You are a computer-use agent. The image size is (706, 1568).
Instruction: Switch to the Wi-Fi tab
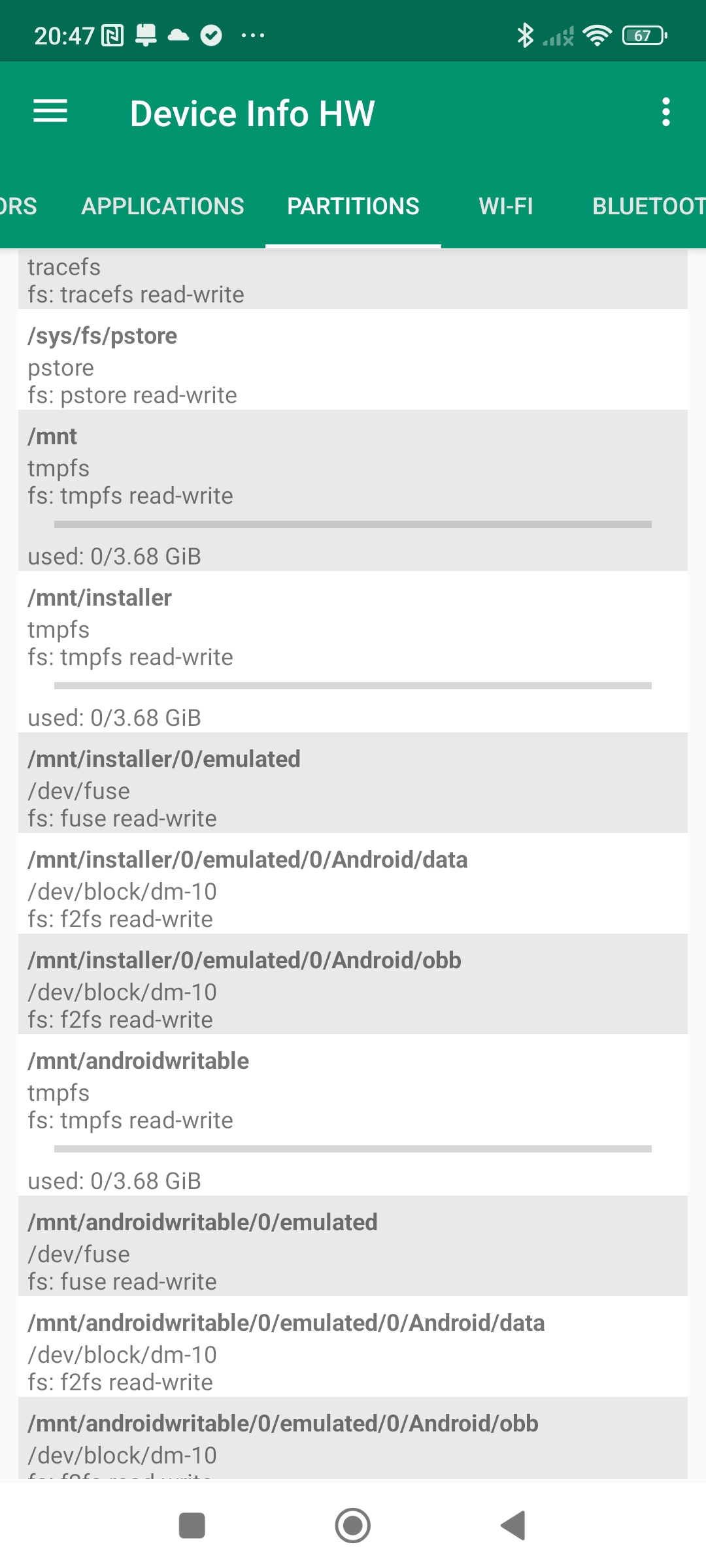(506, 206)
